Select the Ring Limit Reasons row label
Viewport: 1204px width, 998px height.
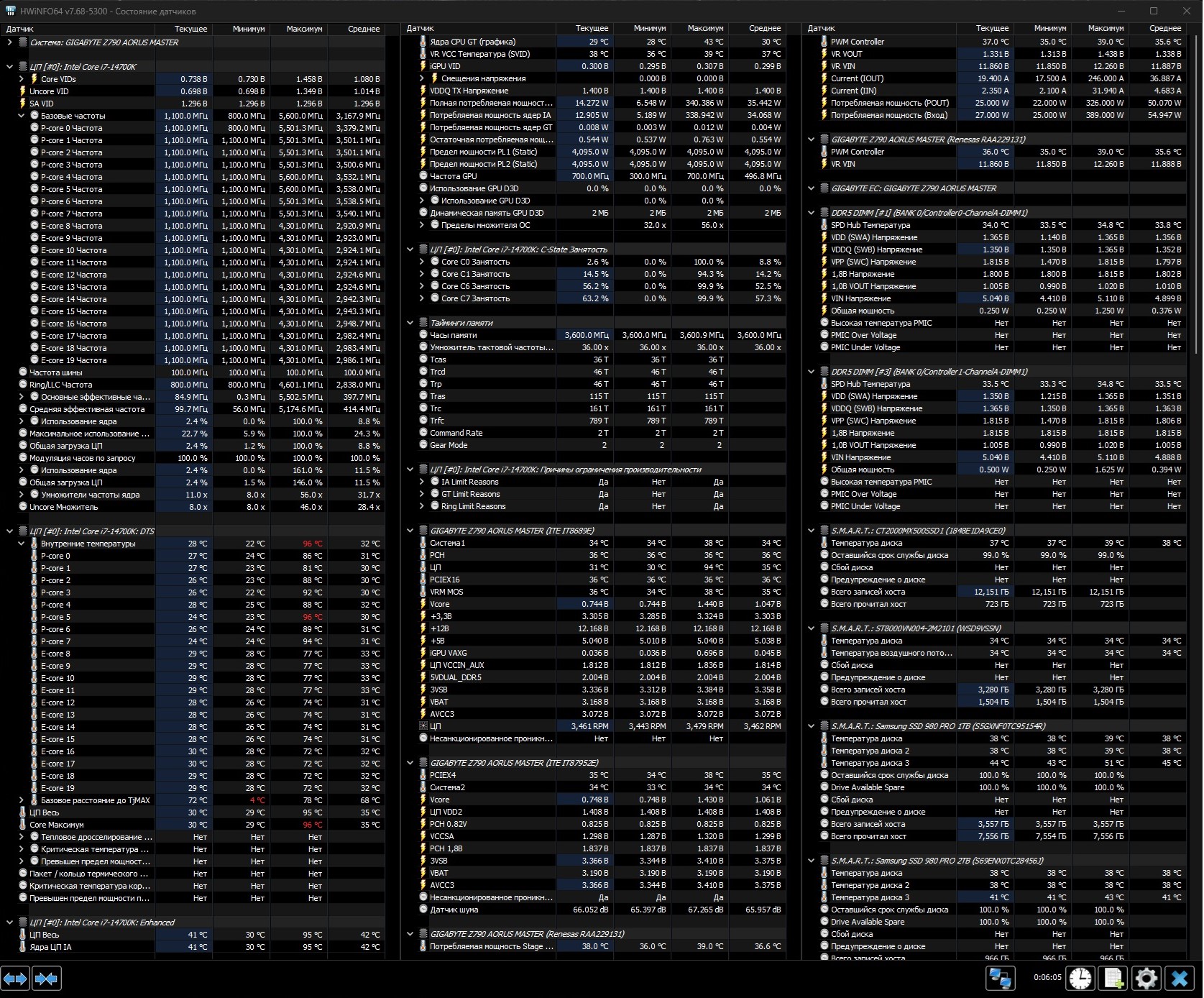473,506
